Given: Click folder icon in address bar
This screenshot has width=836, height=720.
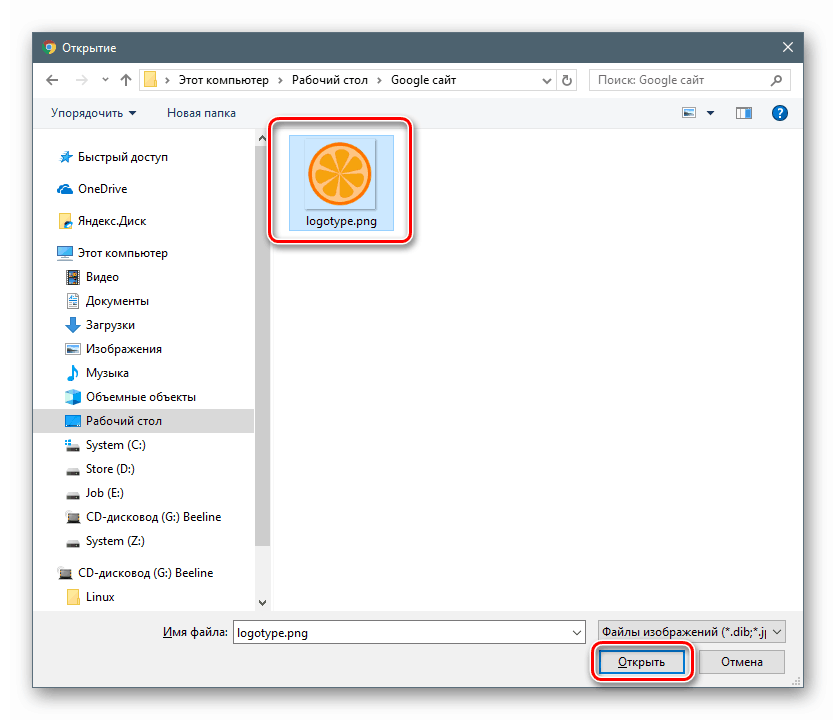Looking at the screenshot, I should point(150,79).
